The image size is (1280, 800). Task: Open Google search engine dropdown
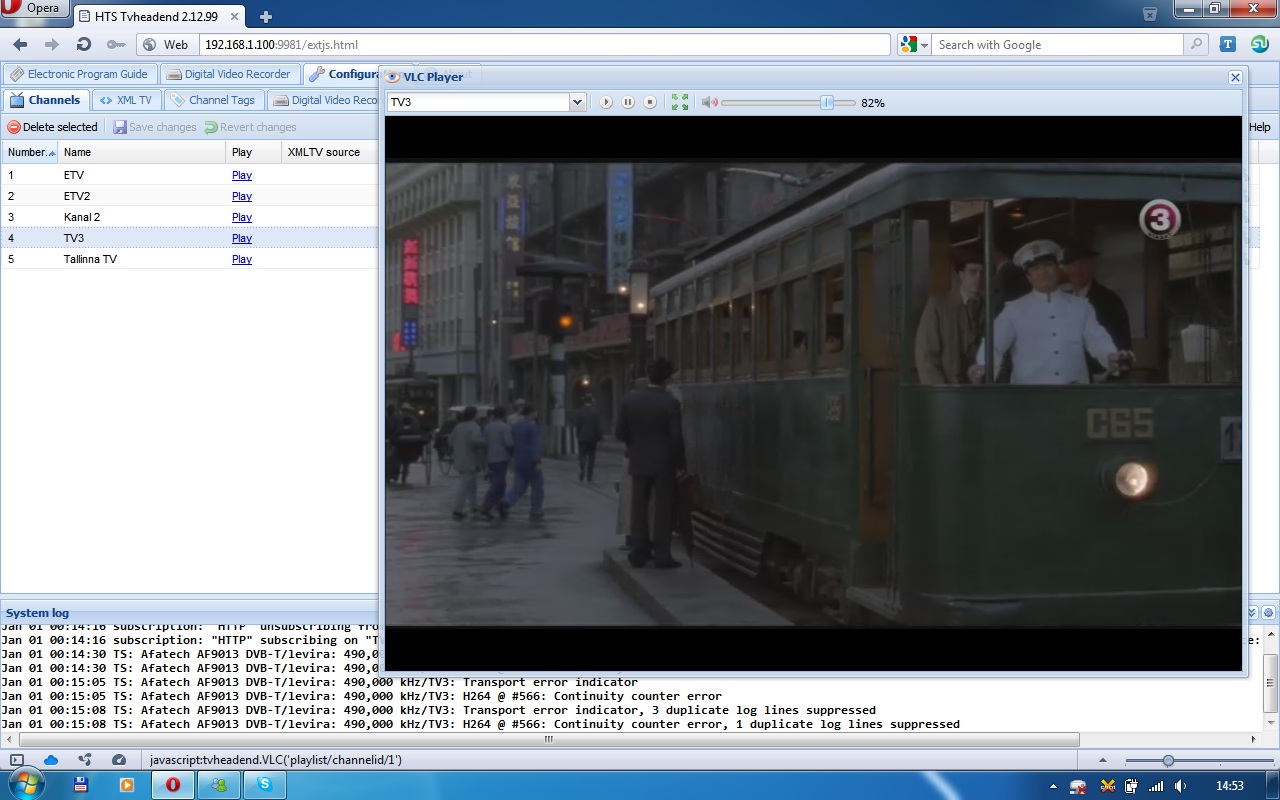point(914,45)
